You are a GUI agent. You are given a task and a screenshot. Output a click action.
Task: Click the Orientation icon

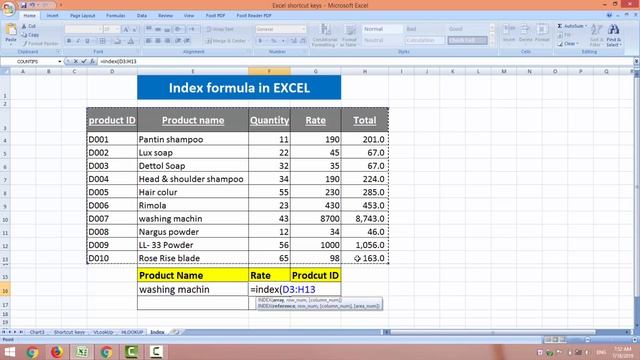(179, 29)
